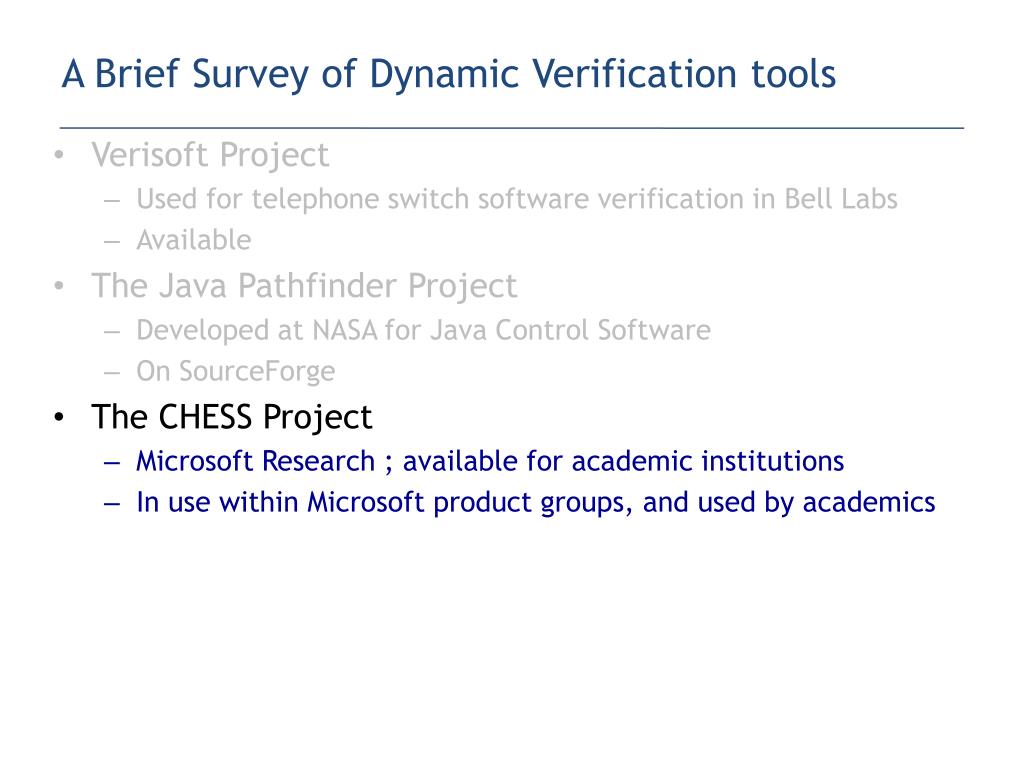The image size is (1024, 768).
Task: Click the "Available" sub-bullet text
Action: 193,240
